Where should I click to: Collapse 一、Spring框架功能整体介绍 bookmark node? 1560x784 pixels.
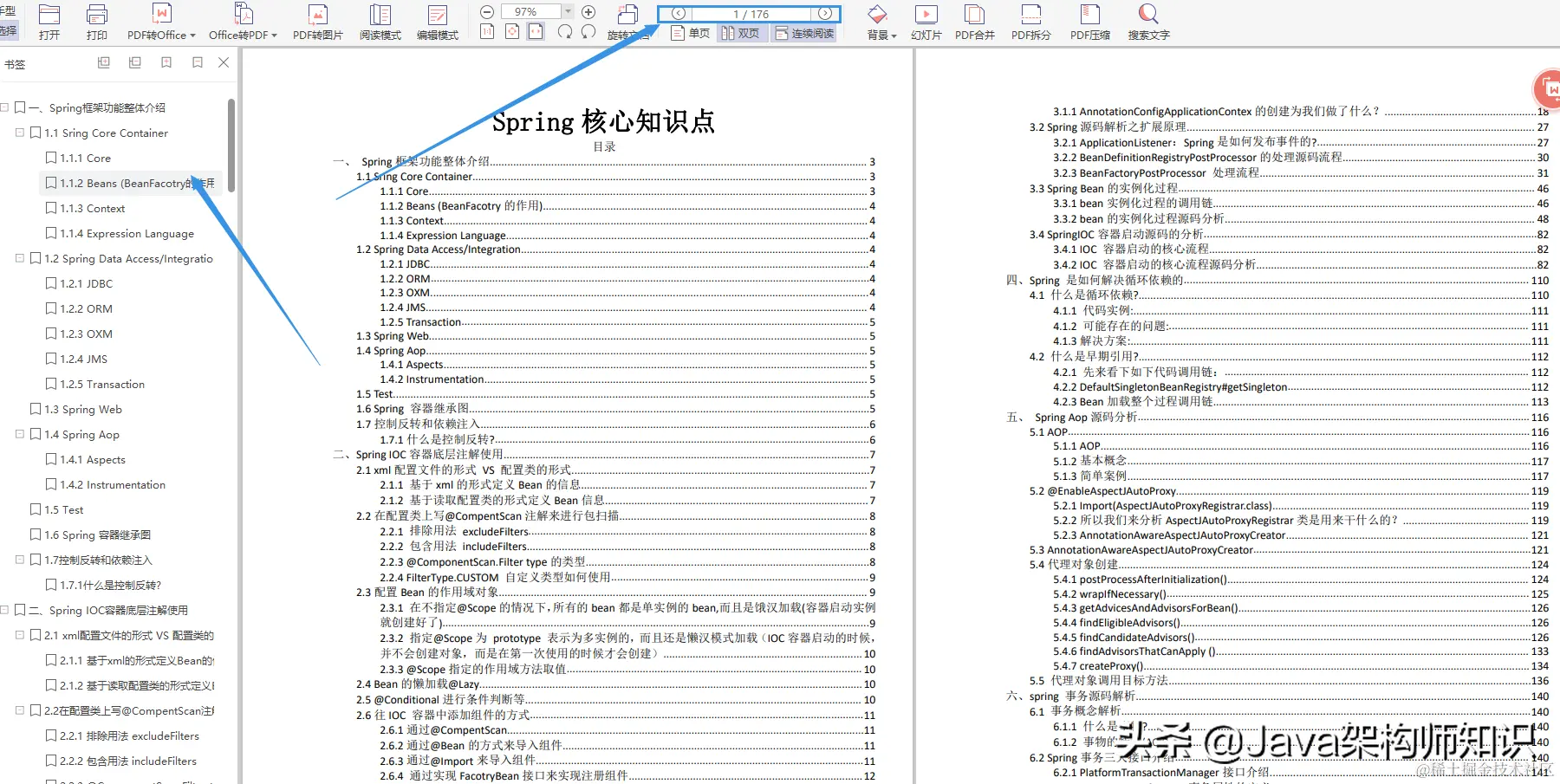[x=4, y=107]
